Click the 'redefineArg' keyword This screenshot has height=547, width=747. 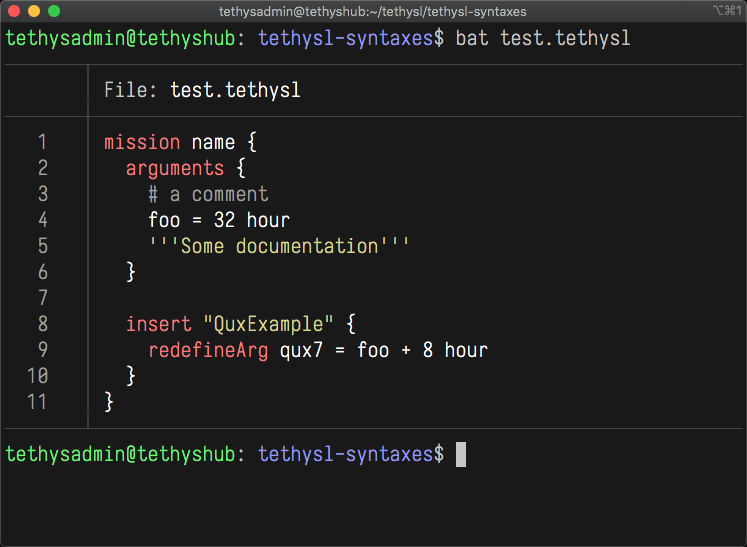pos(208,350)
